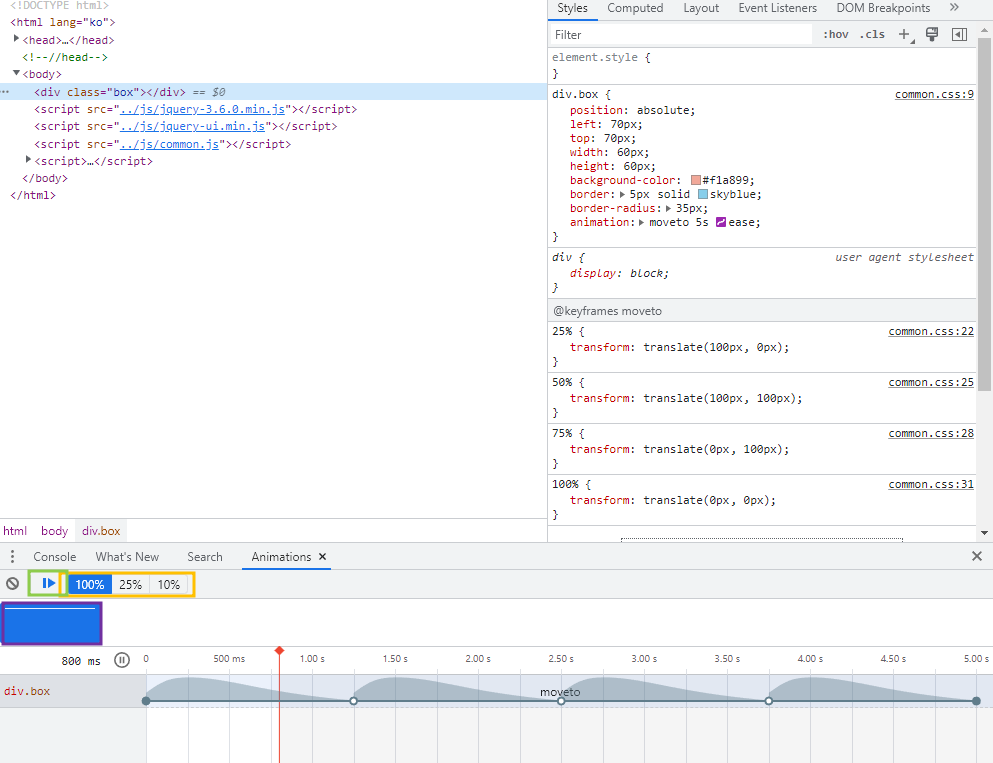Select the html breadcrumb
Screen dimensions: 993x763
point(15,531)
